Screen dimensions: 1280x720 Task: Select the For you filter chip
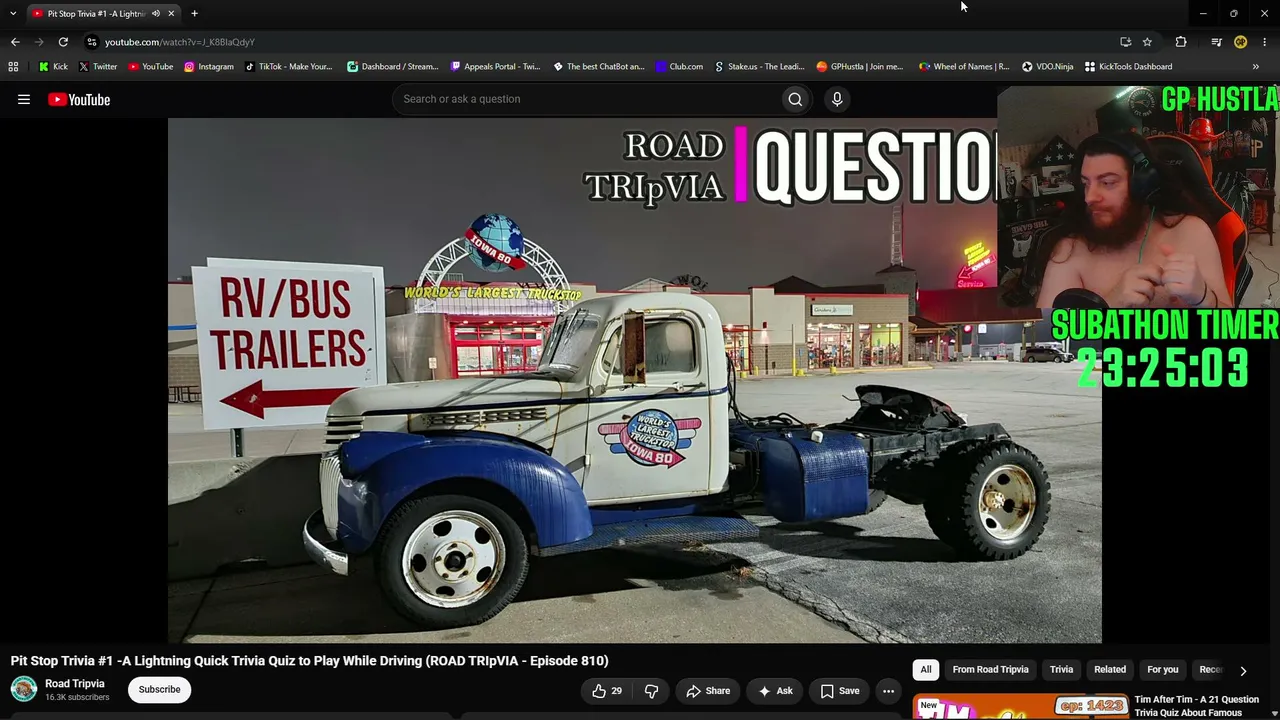pyautogui.click(x=1163, y=670)
